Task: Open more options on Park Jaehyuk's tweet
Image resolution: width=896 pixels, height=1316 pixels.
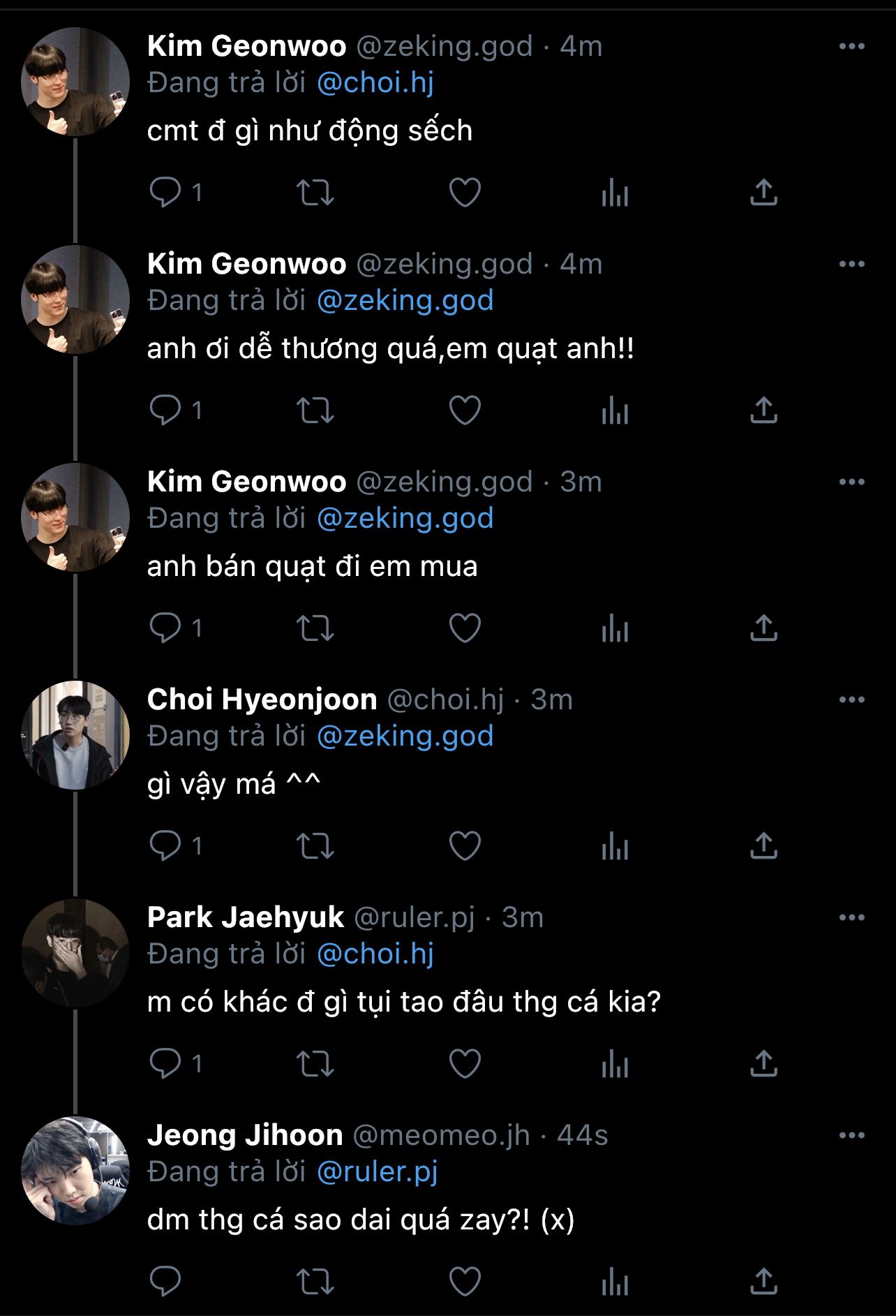Action: [851, 917]
